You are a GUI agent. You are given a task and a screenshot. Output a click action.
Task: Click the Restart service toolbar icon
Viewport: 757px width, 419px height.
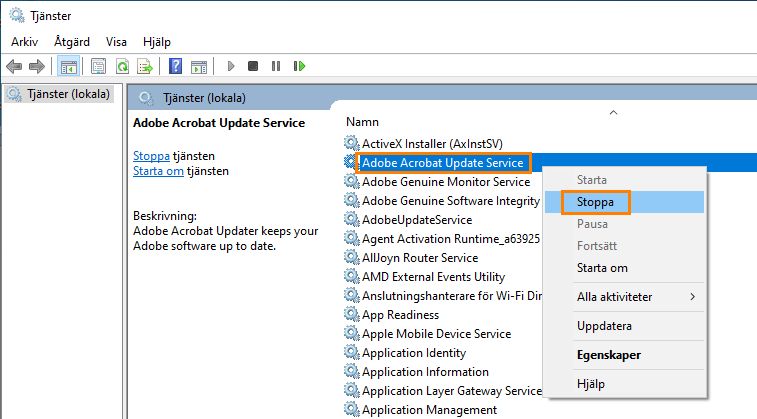299,66
